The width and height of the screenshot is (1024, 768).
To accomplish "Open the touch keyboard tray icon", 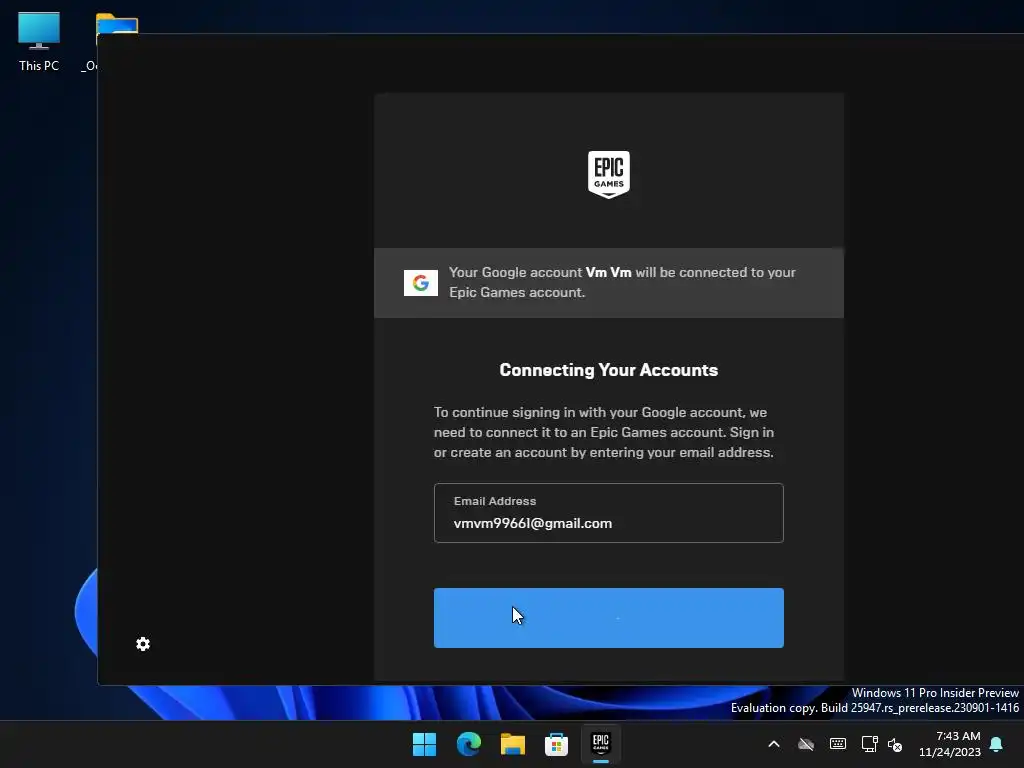I will pos(838,744).
